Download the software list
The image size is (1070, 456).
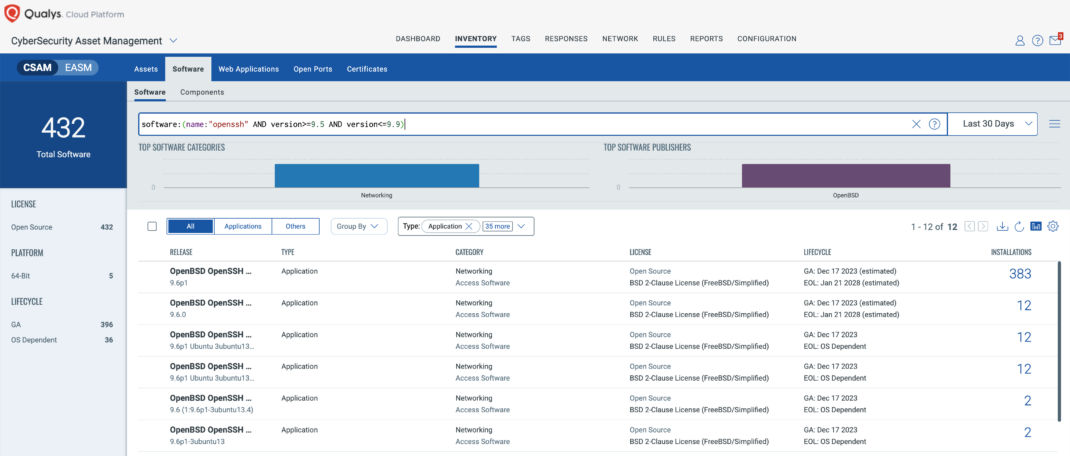click(x=1002, y=227)
